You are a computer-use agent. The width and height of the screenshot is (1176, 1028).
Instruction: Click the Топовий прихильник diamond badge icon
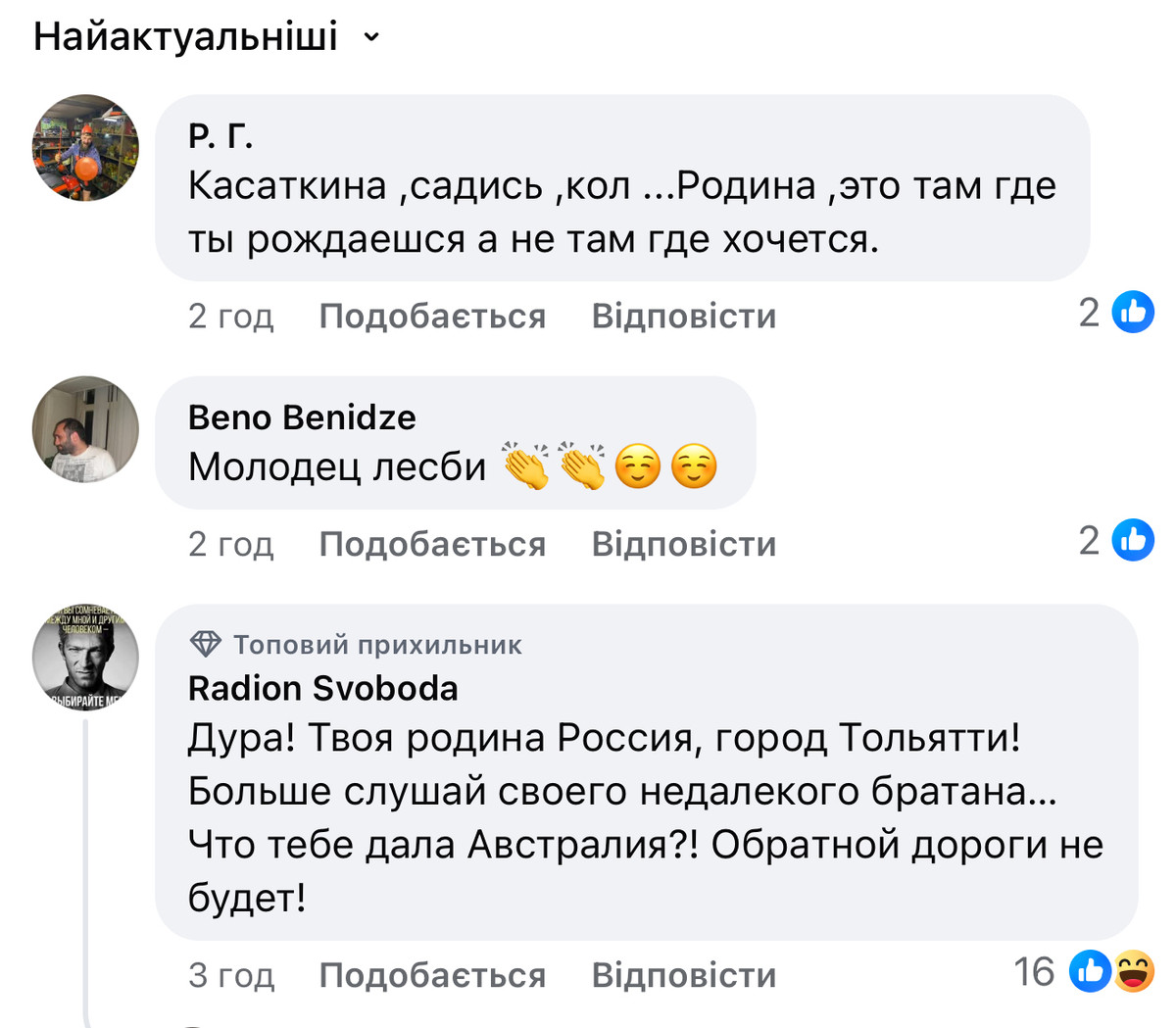[206, 644]
